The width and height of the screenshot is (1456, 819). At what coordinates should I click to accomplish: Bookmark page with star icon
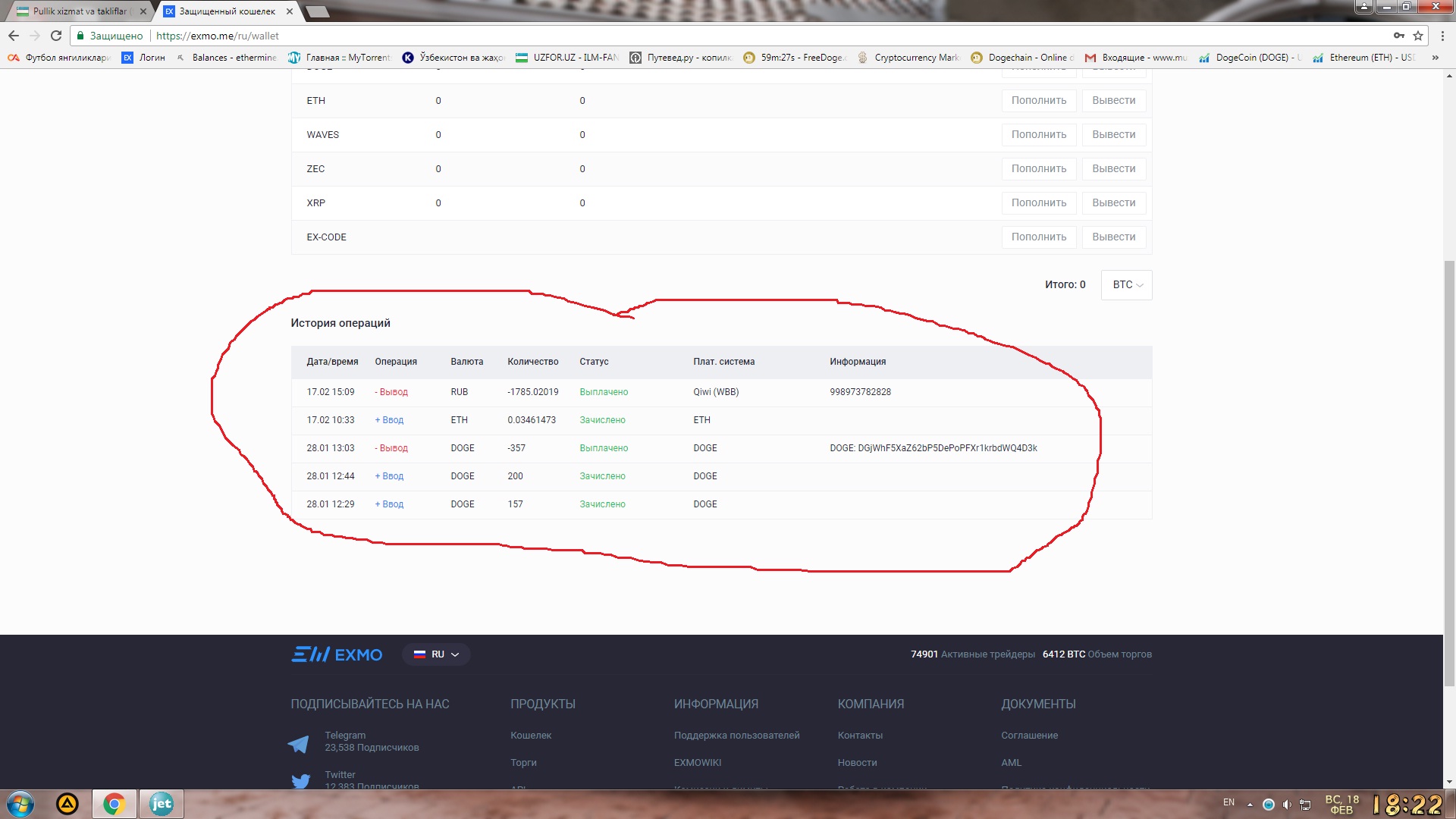(1418, 36)
